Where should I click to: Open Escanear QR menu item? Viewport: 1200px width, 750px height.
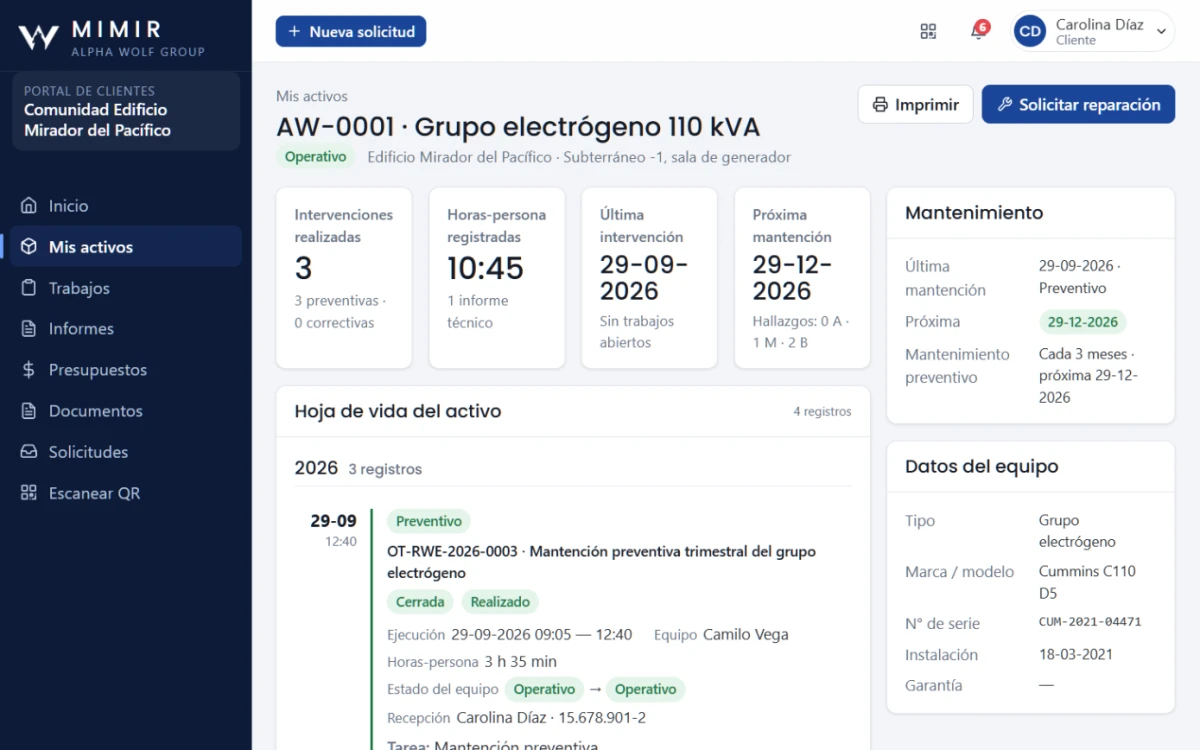(126, 493)
